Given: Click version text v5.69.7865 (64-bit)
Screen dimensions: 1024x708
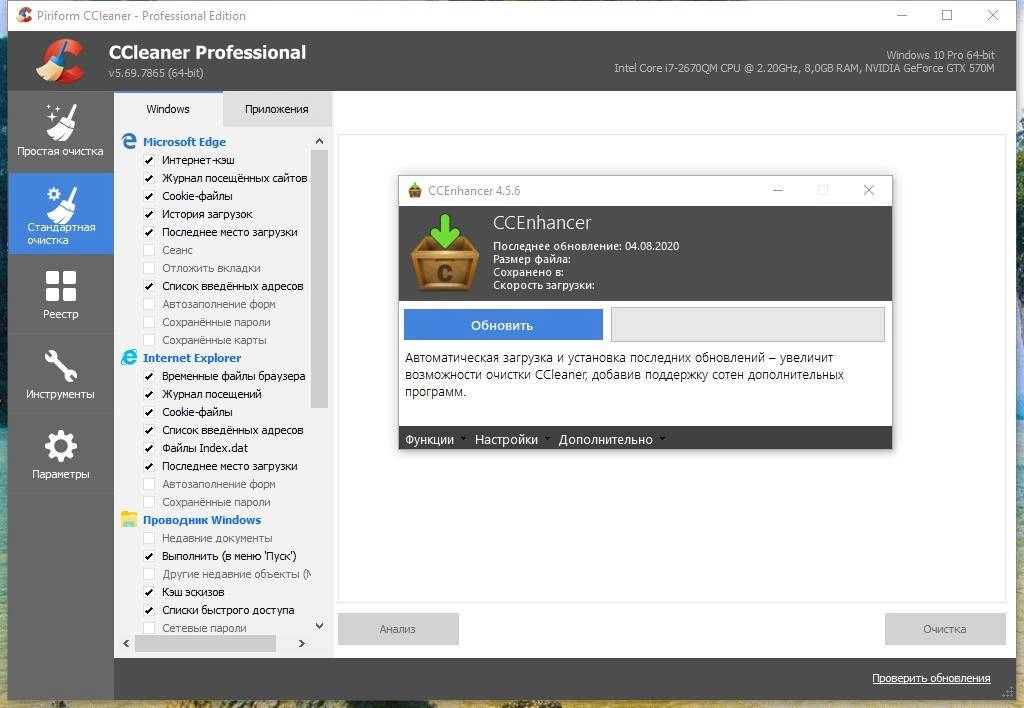Looking at the screenshot, I should point(156,72).
